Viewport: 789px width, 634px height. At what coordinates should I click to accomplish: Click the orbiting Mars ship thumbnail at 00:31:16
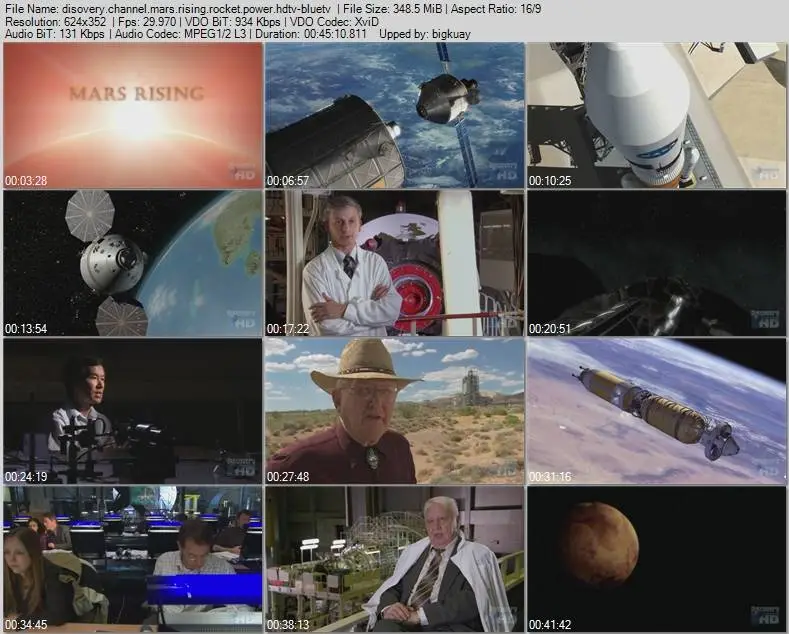656,411
